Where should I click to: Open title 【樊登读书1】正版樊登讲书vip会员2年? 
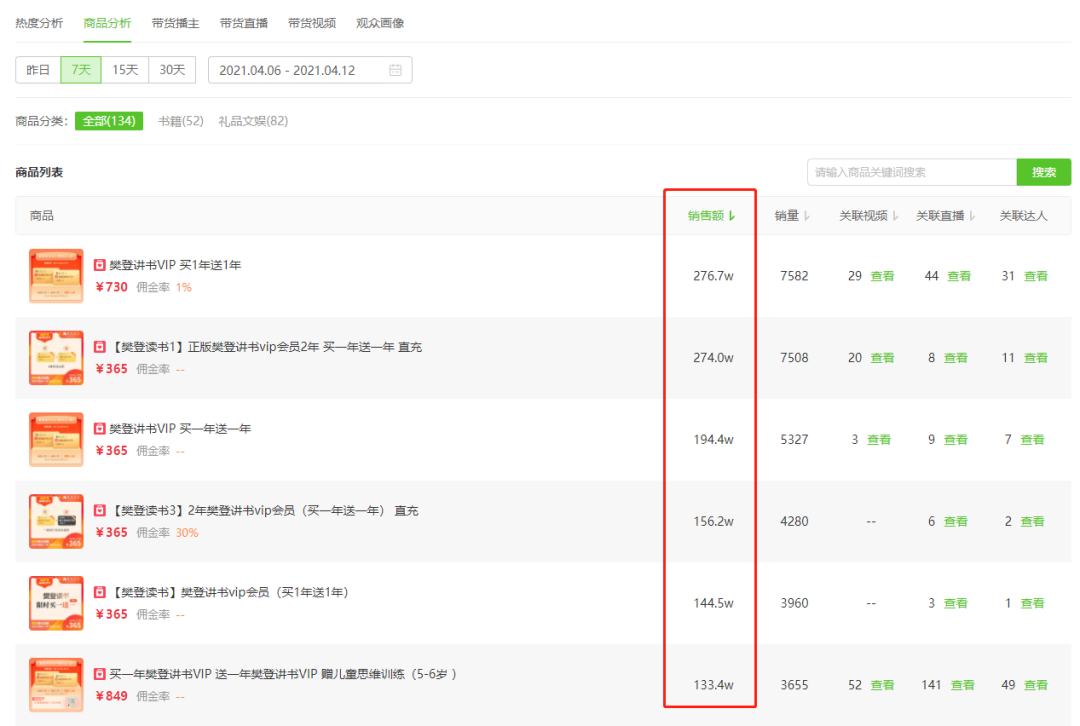click(266, 347)
